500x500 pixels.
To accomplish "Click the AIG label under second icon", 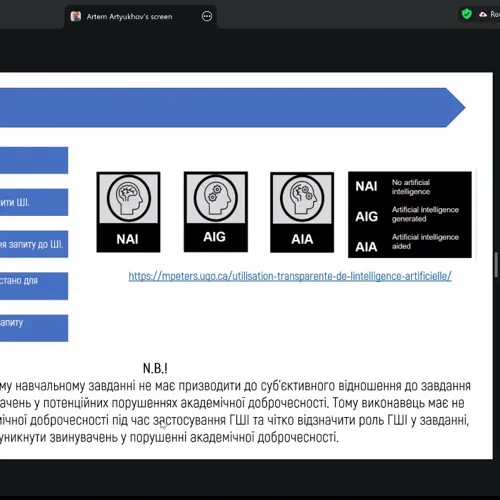I will [x=215, y=237].
